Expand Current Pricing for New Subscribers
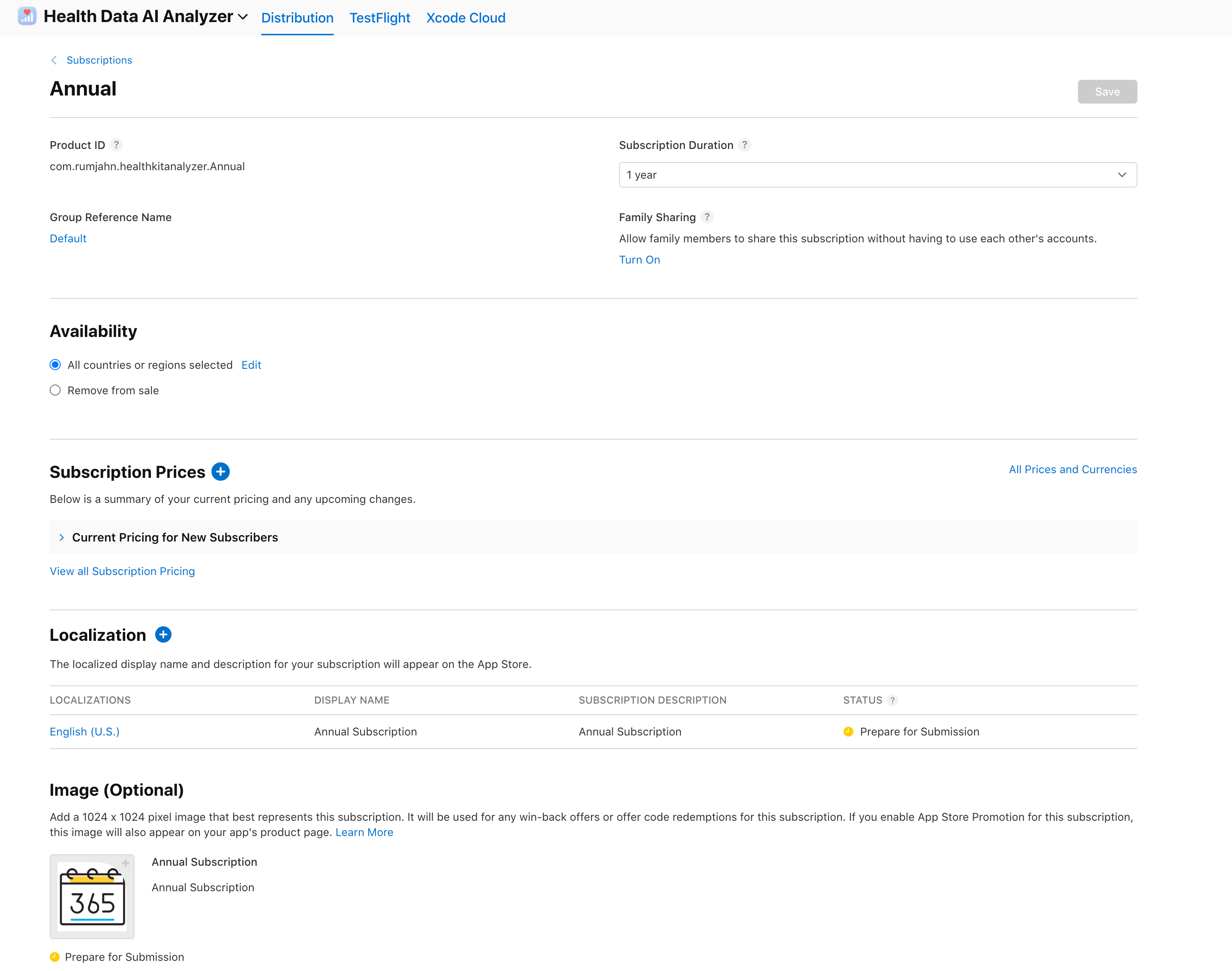 click(x=174, y=537)
